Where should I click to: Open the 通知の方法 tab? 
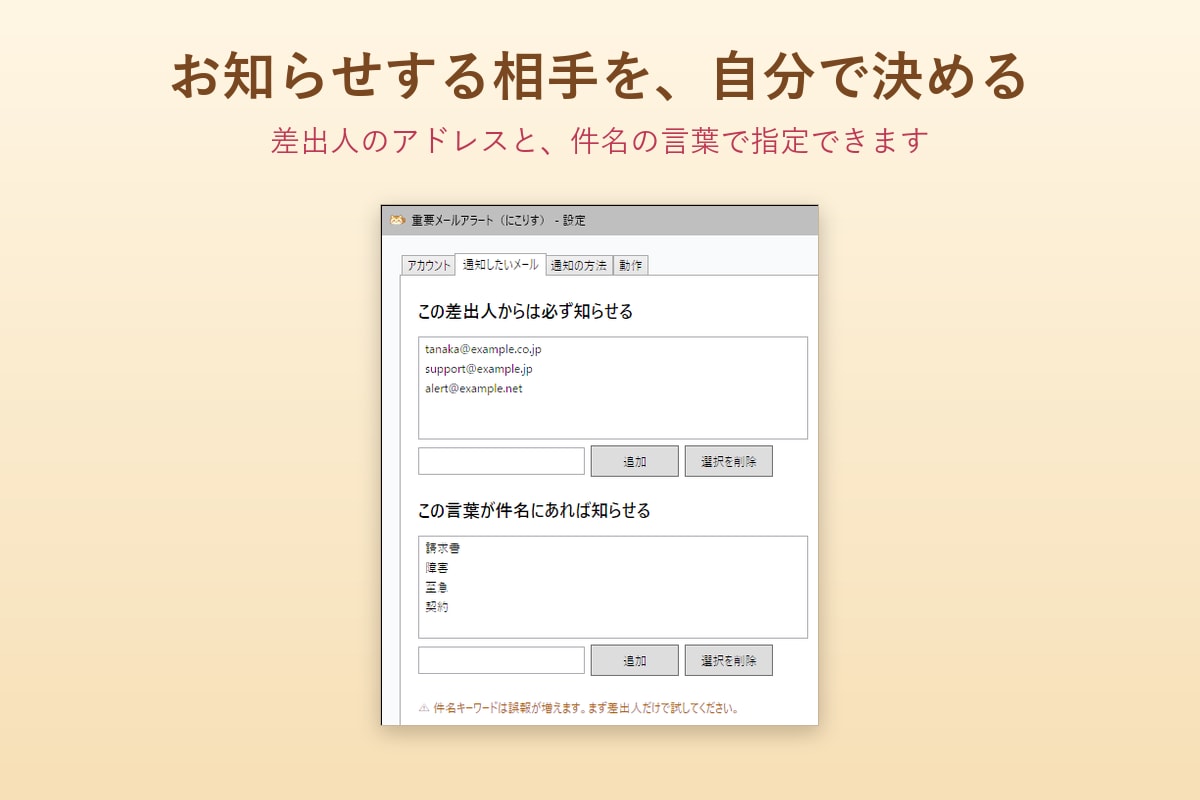[x=579, y=265]
